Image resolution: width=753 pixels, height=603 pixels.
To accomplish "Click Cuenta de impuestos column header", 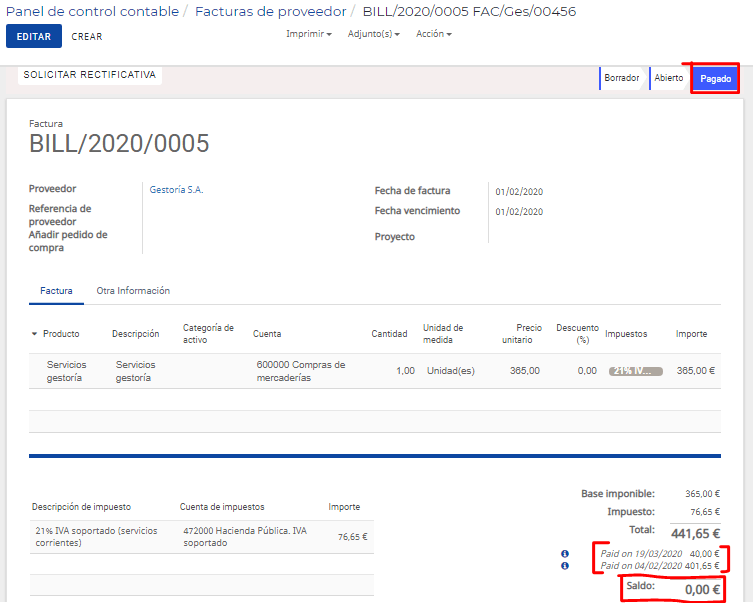I will pyautogui.click(x=222, y=507).
